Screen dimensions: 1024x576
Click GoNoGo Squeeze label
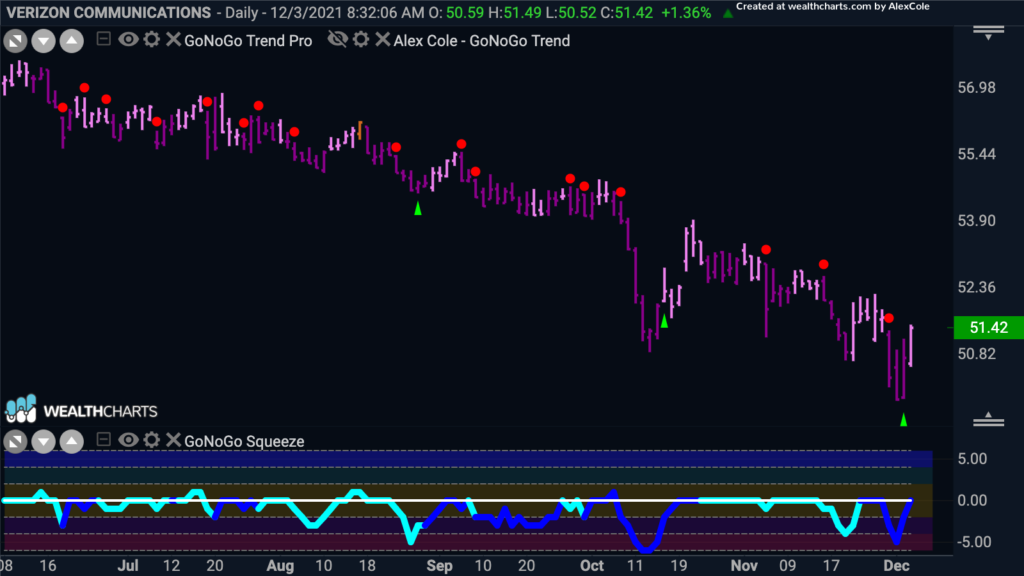coord(244,441)
